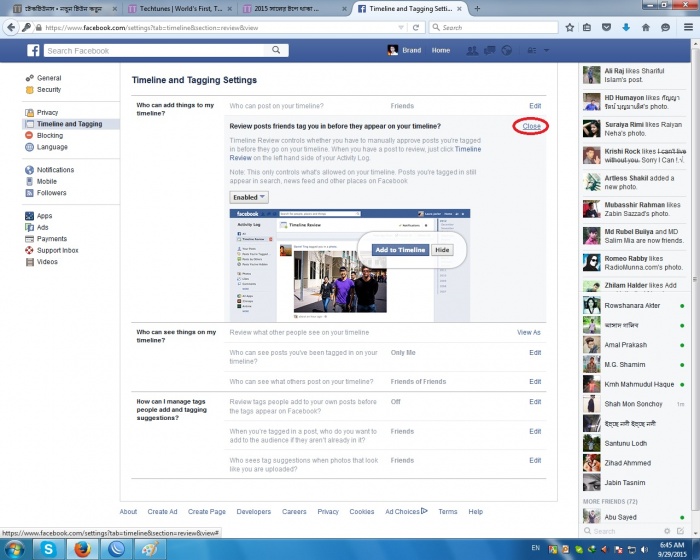Click the Pocket icon in toolbar

pyautogui.click(x=606, y=28)
